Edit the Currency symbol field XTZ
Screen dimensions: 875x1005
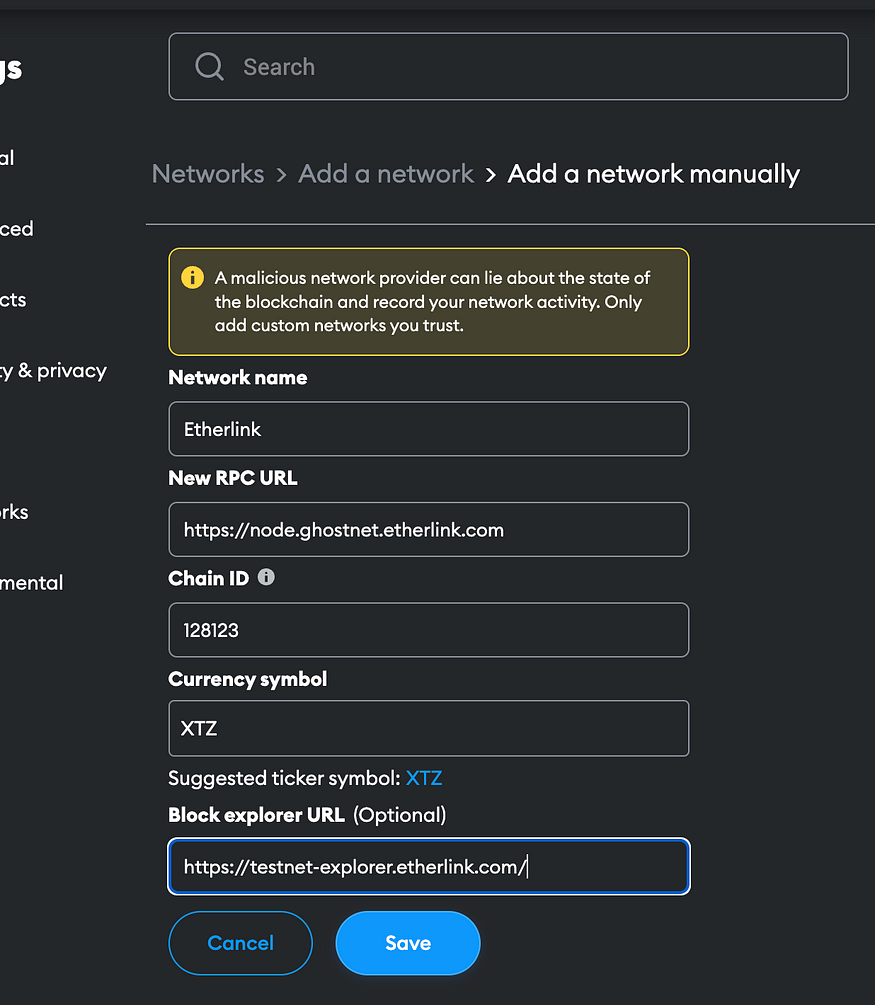tap(429, 728)
